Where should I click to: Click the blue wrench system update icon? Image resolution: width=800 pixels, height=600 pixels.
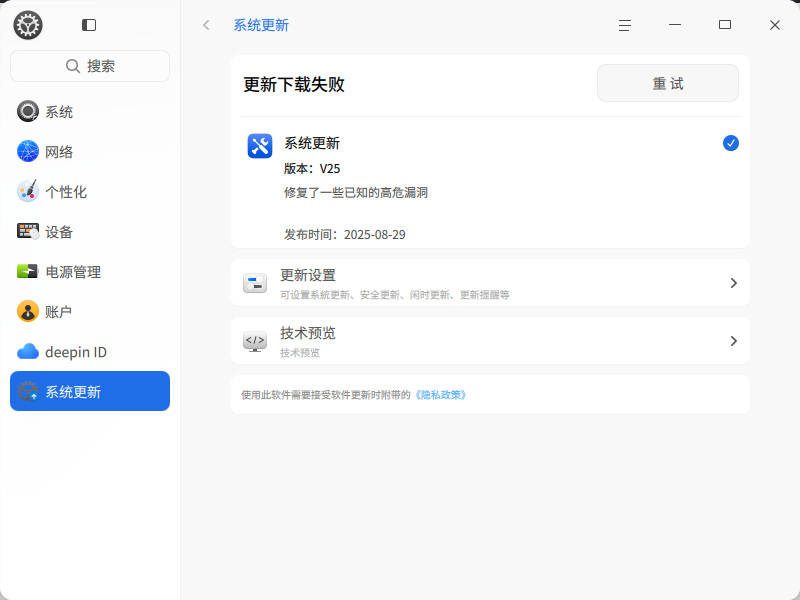260,146
